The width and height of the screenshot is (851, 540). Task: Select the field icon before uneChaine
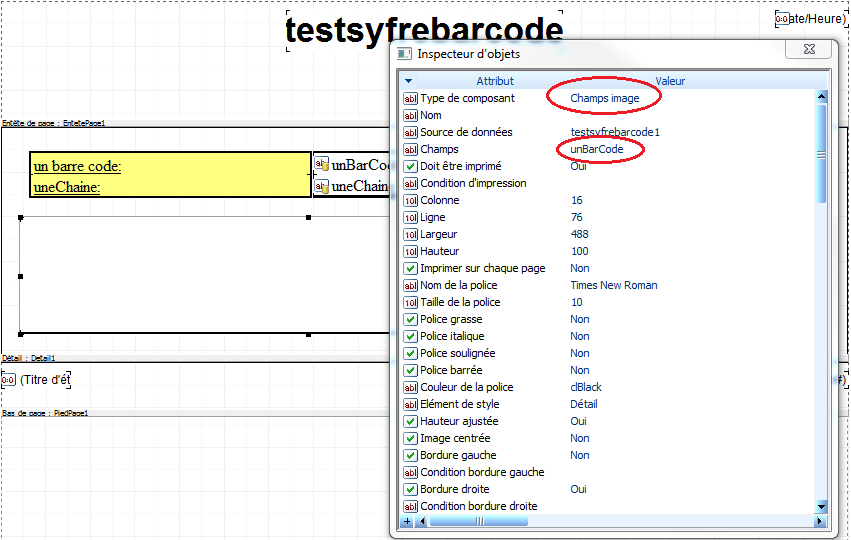tap(322, 187)
